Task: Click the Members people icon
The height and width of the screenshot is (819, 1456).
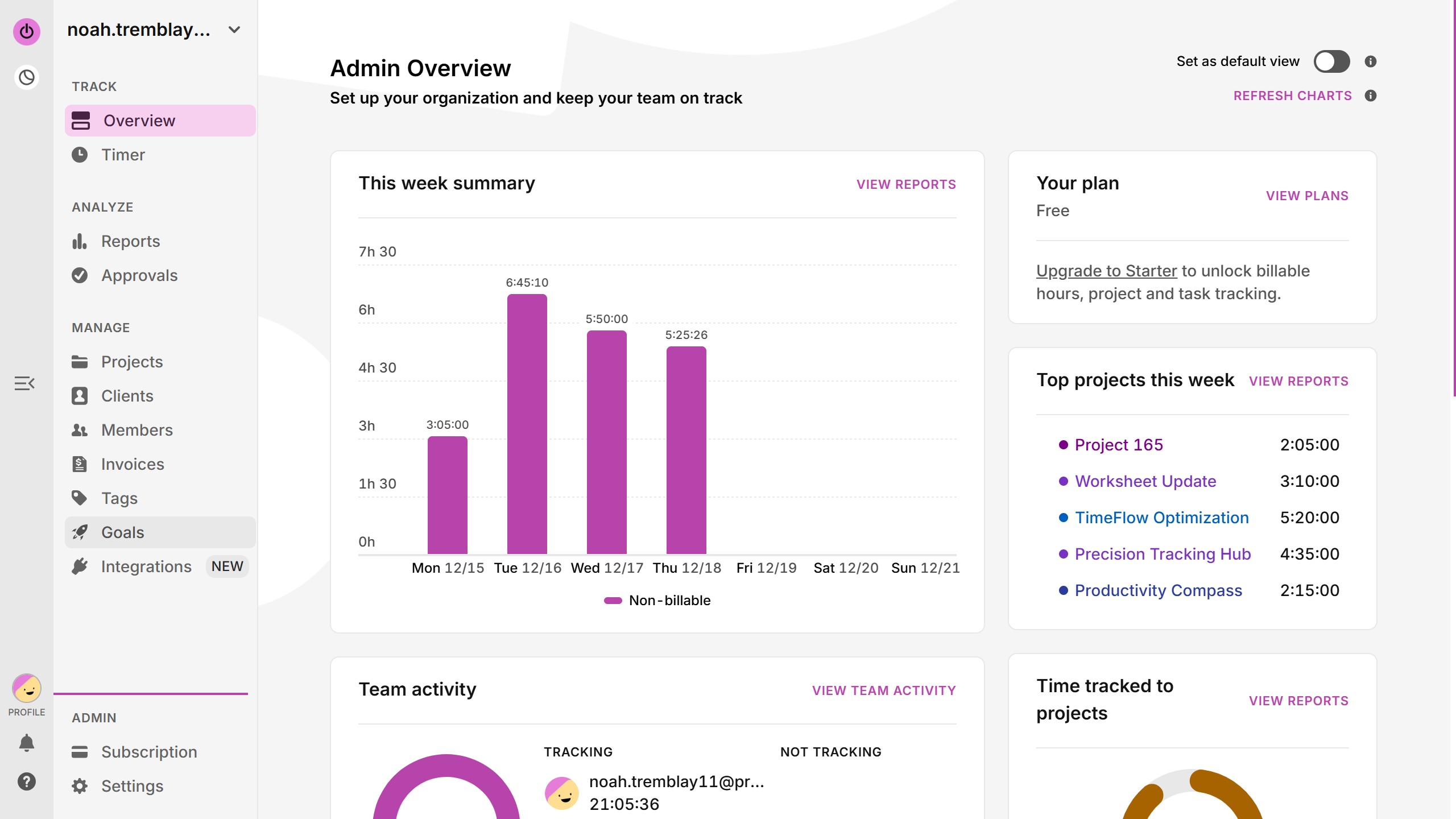Action: [x=80, y=430]
